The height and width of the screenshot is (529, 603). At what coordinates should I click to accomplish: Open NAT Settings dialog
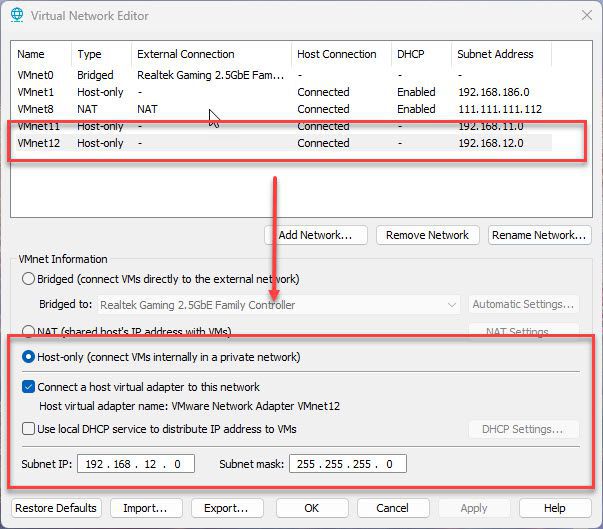click(x=523, y=331)
